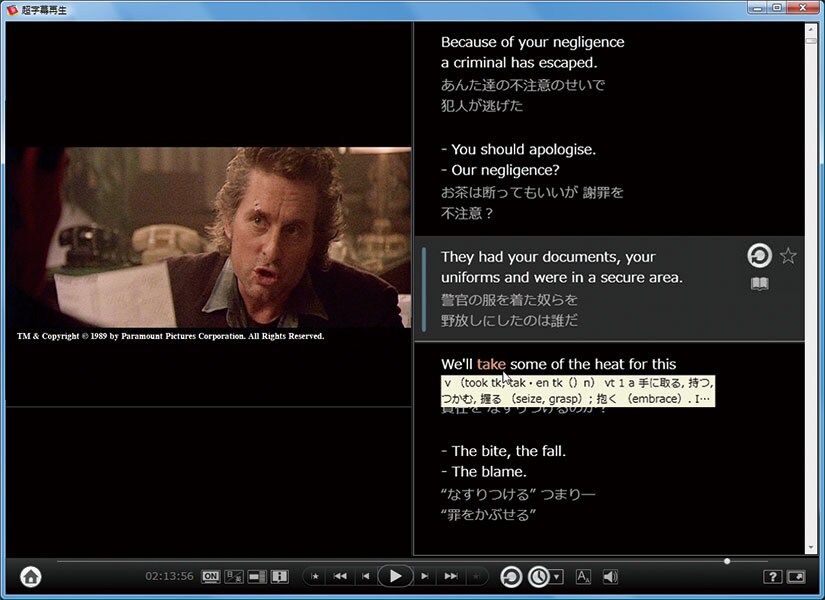
Task: Open help with the question mark
Action: pyautogui.click(x=772, y=577)
